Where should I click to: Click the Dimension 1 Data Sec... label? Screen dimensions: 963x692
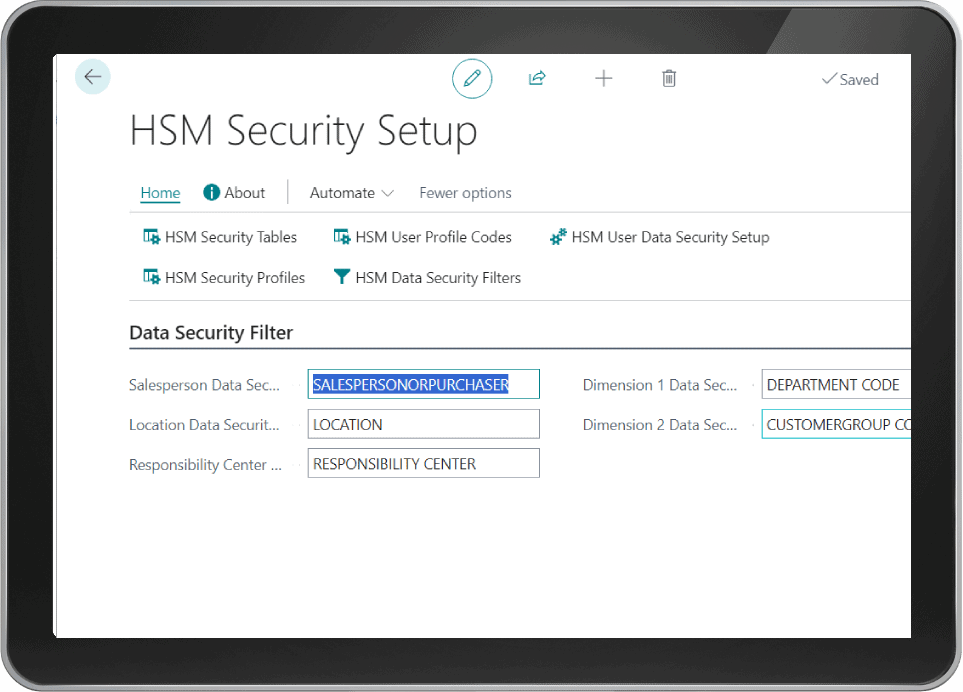[x=660, y=385]
